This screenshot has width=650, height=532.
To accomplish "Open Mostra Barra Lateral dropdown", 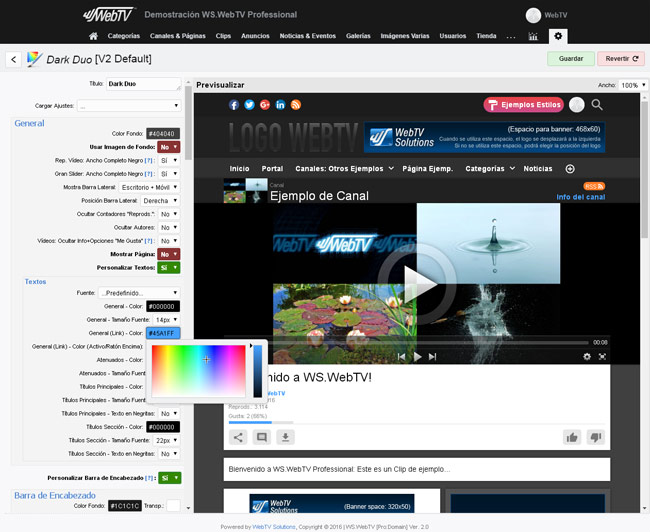I will (x=149, y=187).
